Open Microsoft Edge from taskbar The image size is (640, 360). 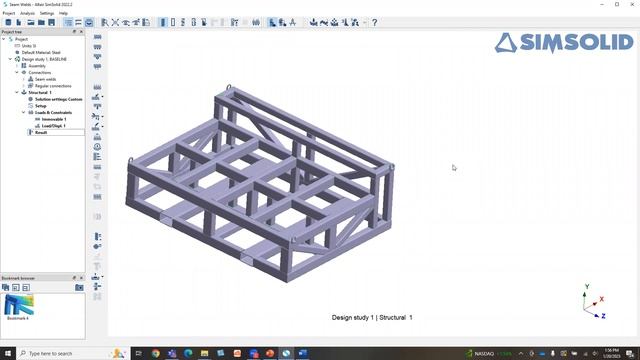188,353
